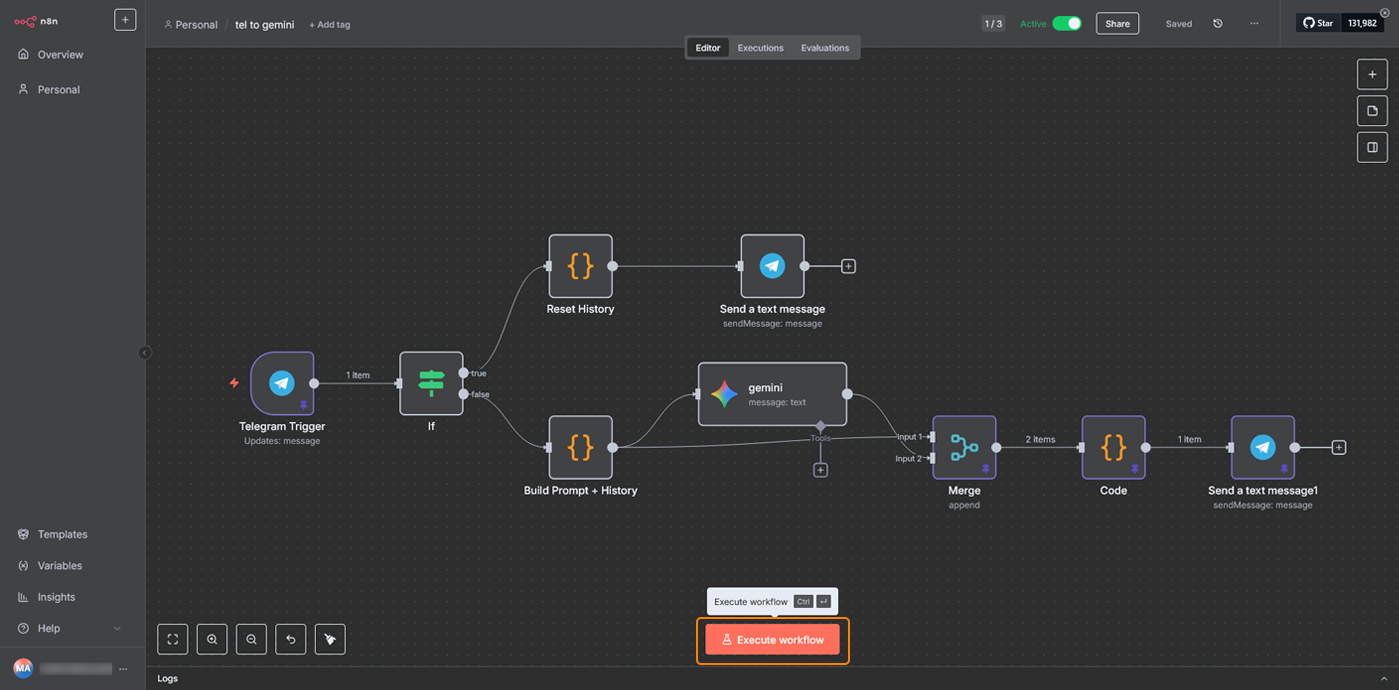Click the zoom in magnifier button
1399x690 pixels.
click(212, 639)
